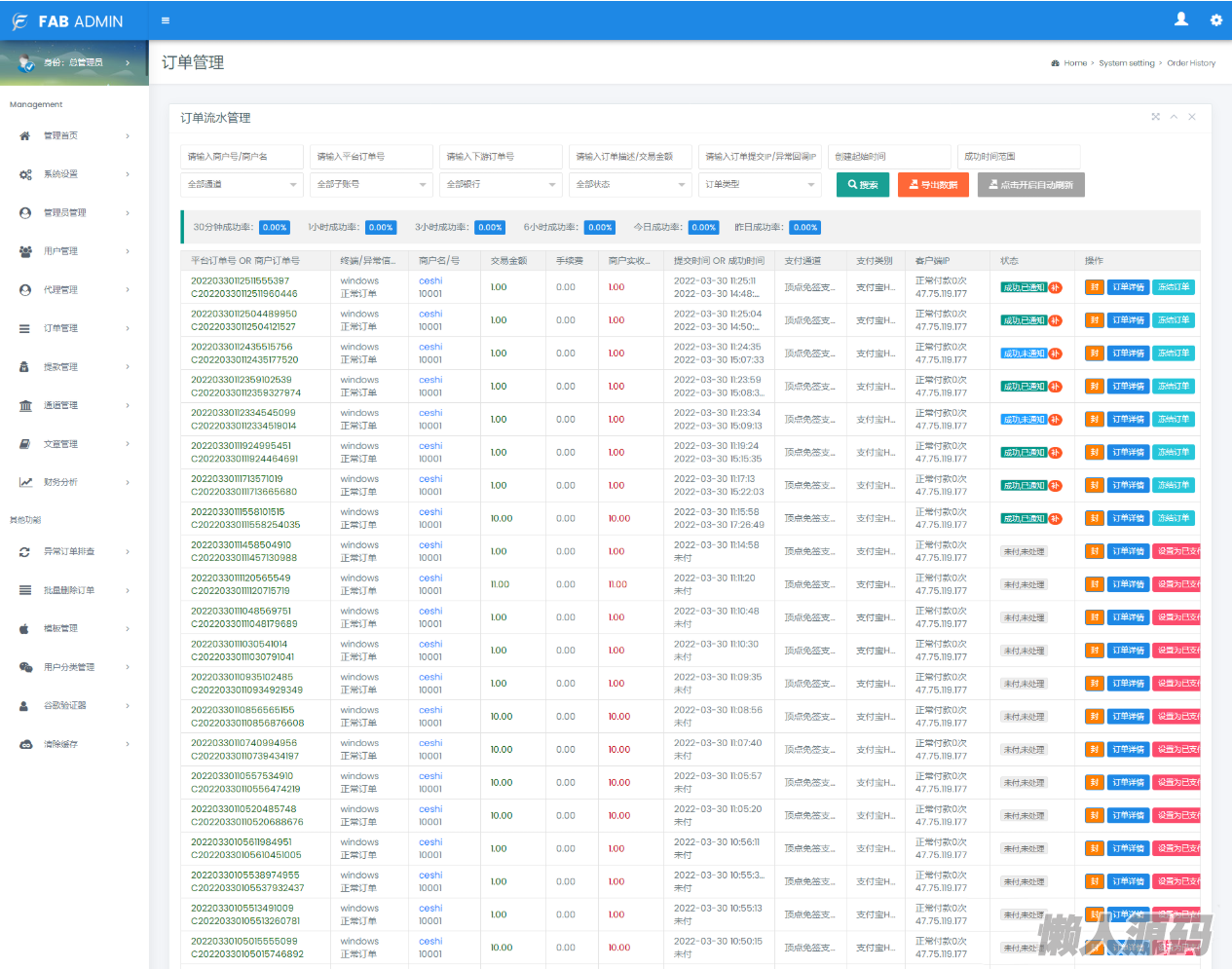Click the home icon beside 管理首页
Viewport: 1232px width, 969px height.
pos(25,136)
